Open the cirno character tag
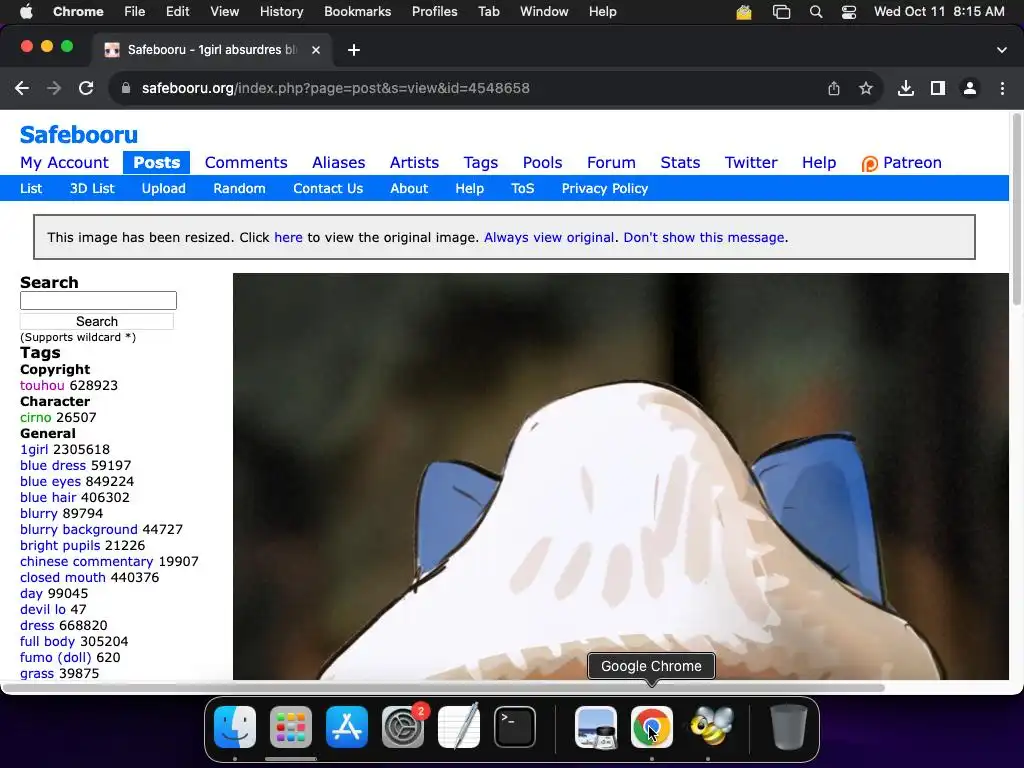The width and height of the screenshot is (1024, 768). [35, 417]
